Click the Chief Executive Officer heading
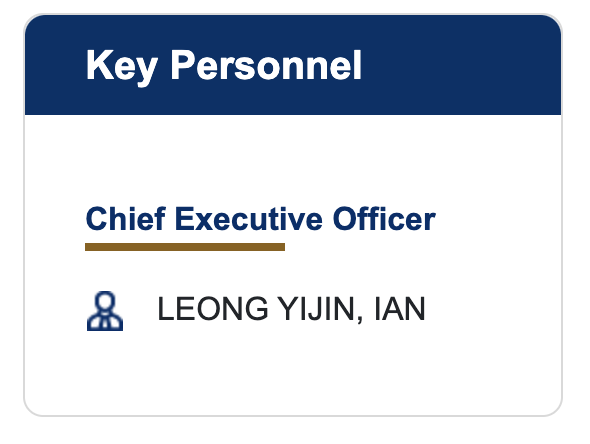Image resolution: width=590 pixels, height=444 pixels. (260, 219)
